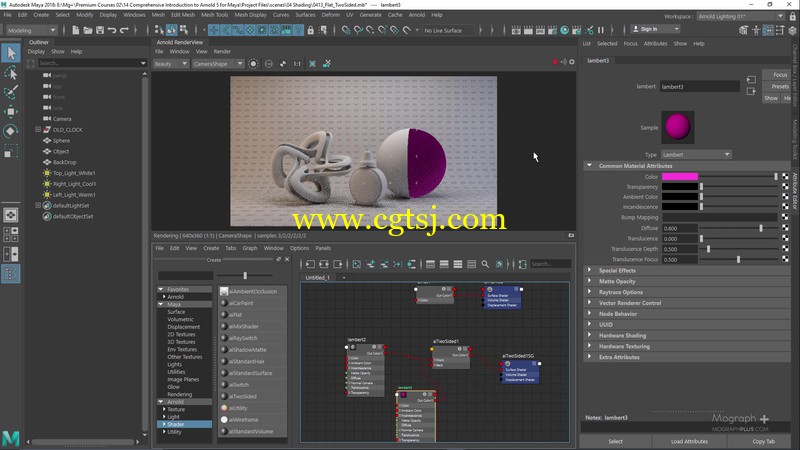800x450 pixels.
Task: Click the lock selection padlock icon
Action: coord(310,30)
